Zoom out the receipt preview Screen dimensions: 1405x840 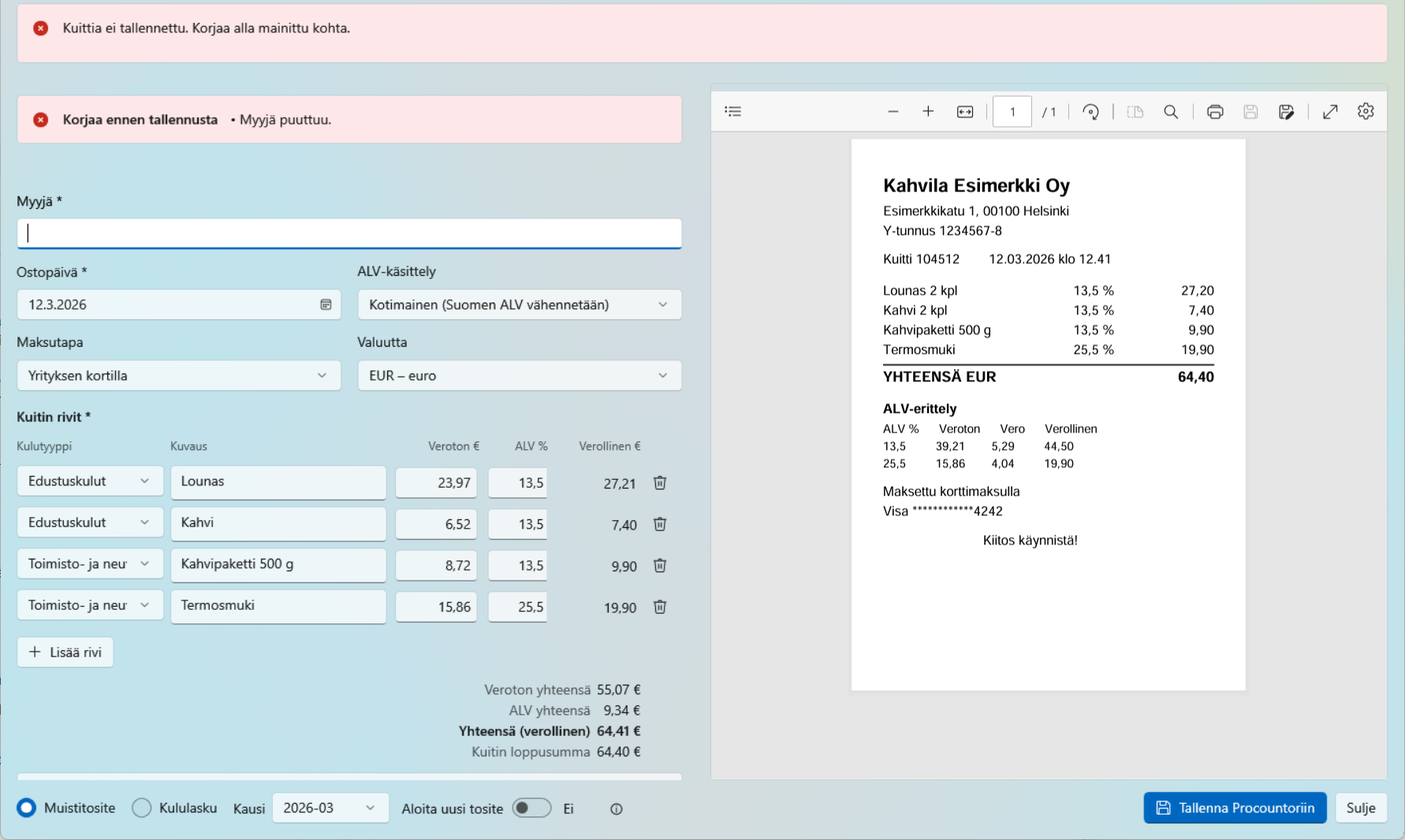tap(893, 112)
